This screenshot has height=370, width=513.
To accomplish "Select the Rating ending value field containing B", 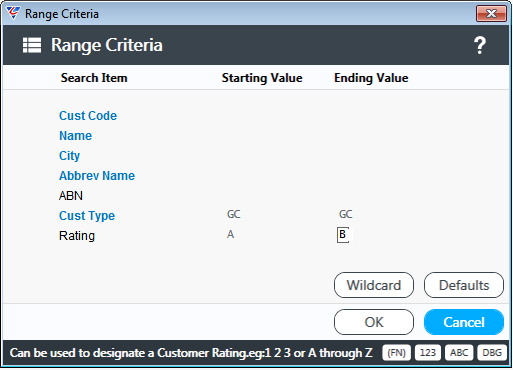I will [343, 235].
